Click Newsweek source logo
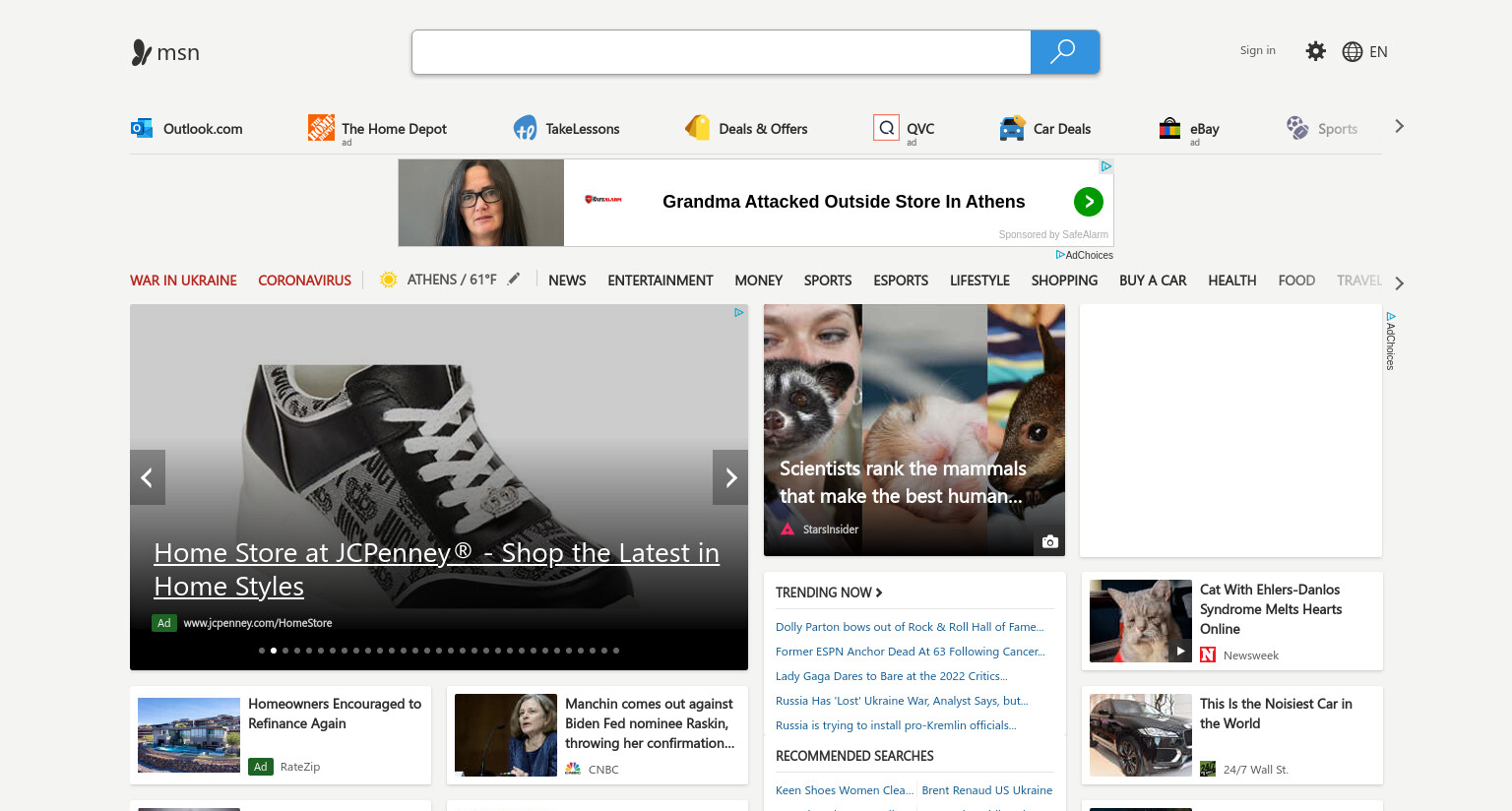This screenshot has width=1512, height=811. (1208, 655)
